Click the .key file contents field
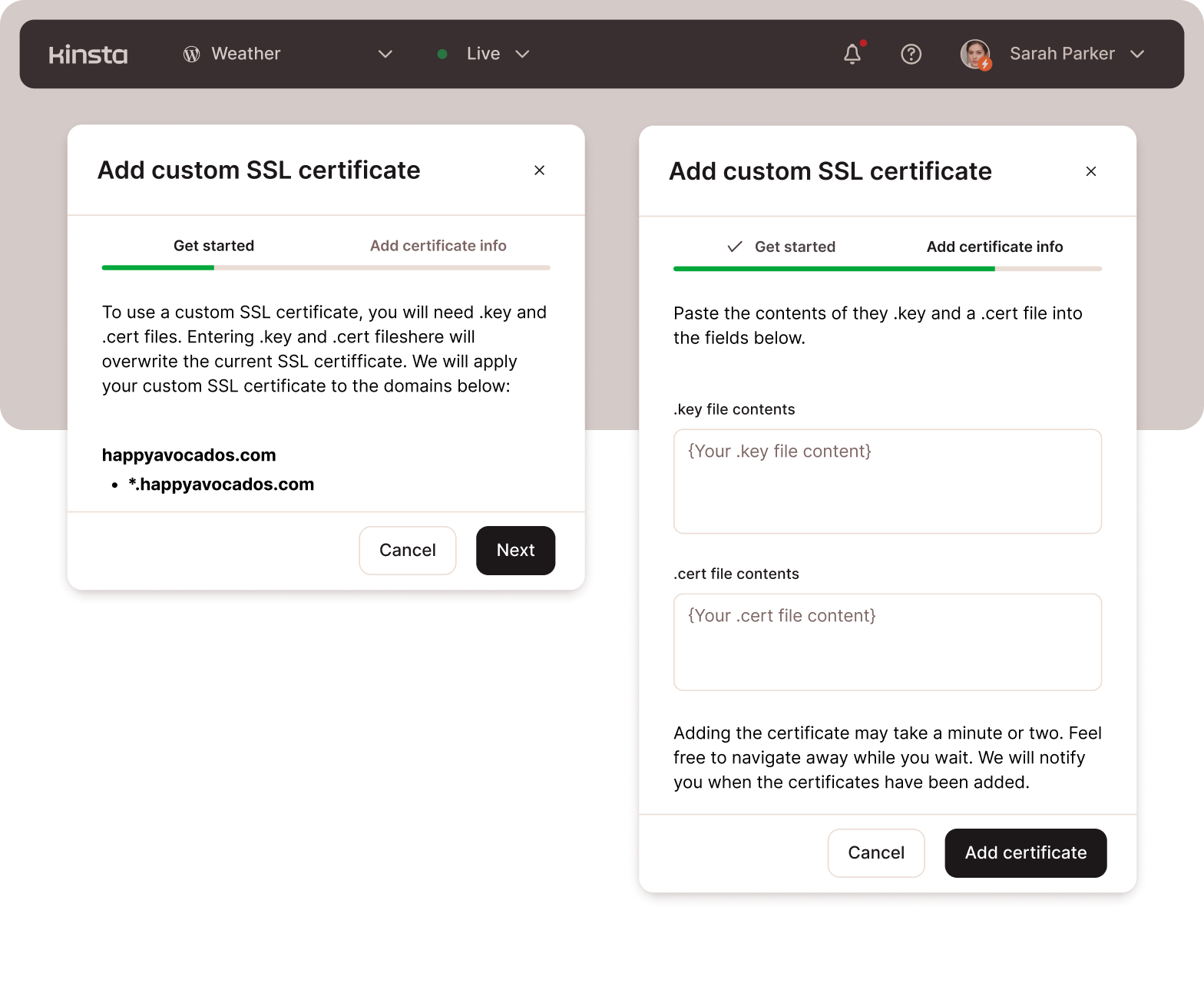This screenshot has height=983, width=1204. coord(887,481)
